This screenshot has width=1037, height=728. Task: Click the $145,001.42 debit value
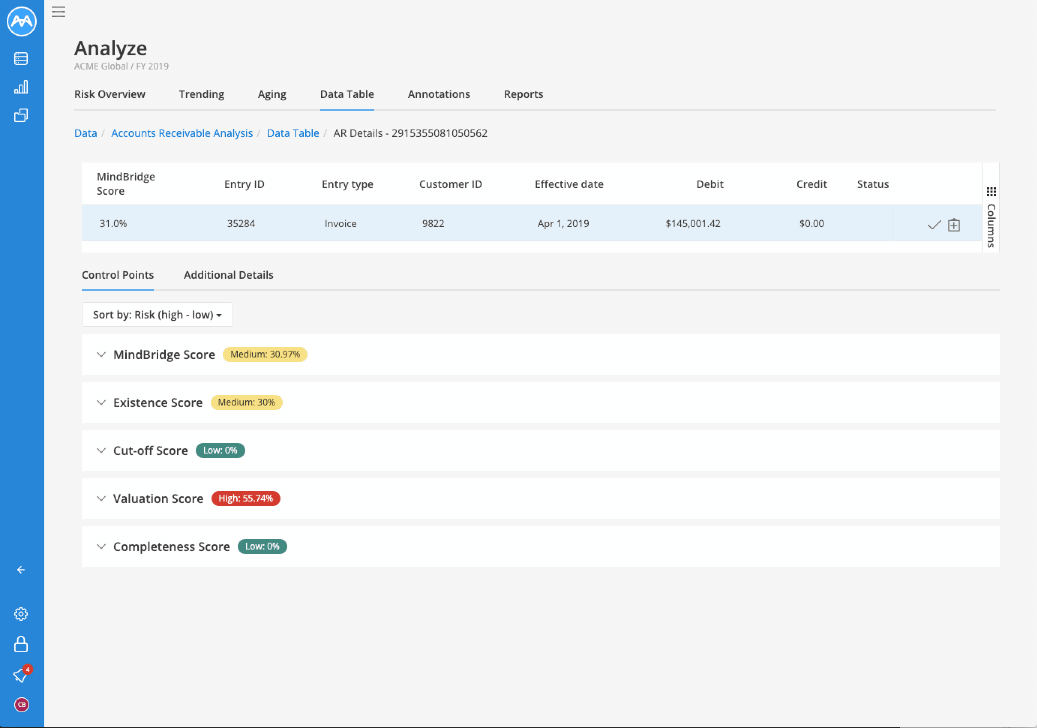coord(693,223)
